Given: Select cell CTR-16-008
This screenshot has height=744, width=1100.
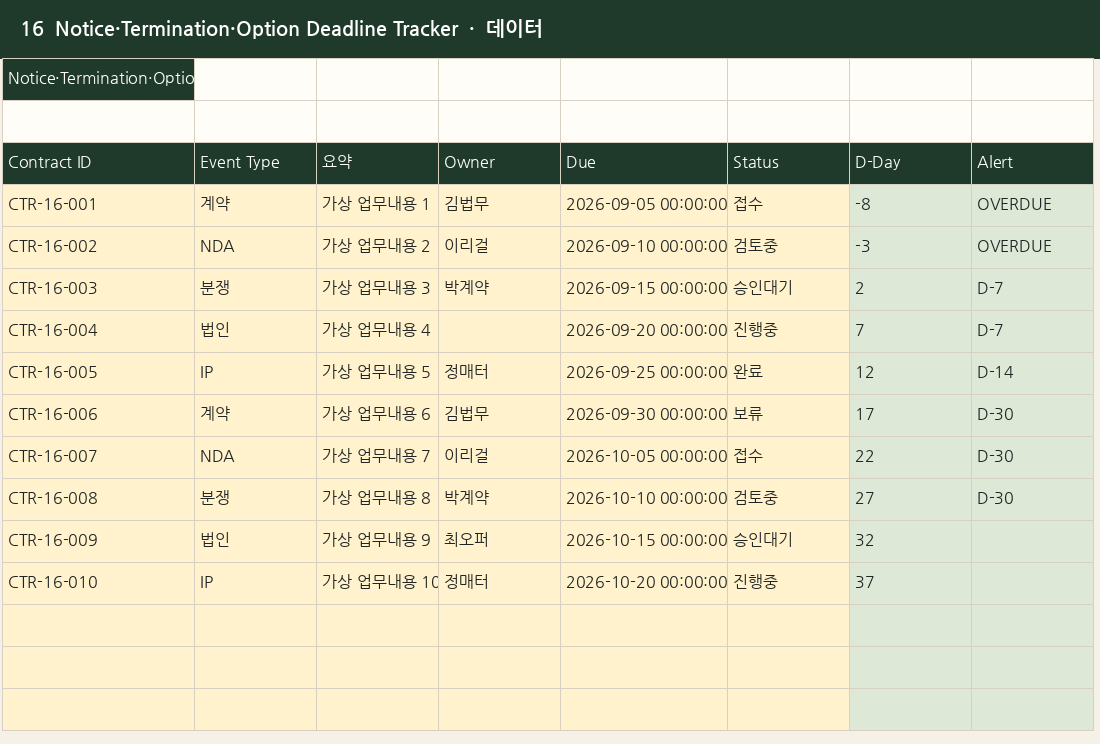Looking at the screenshot, I should pos(98,500).
